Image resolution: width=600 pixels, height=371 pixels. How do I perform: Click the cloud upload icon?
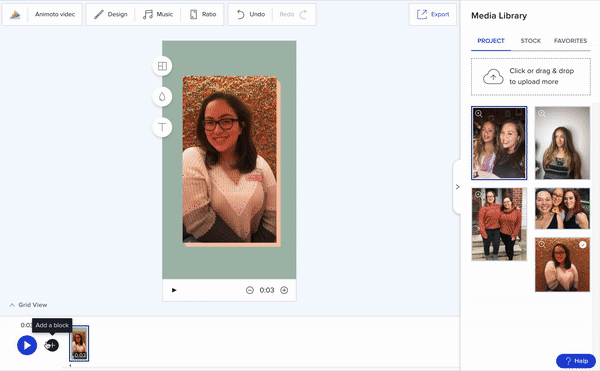(x=493, y=76)
